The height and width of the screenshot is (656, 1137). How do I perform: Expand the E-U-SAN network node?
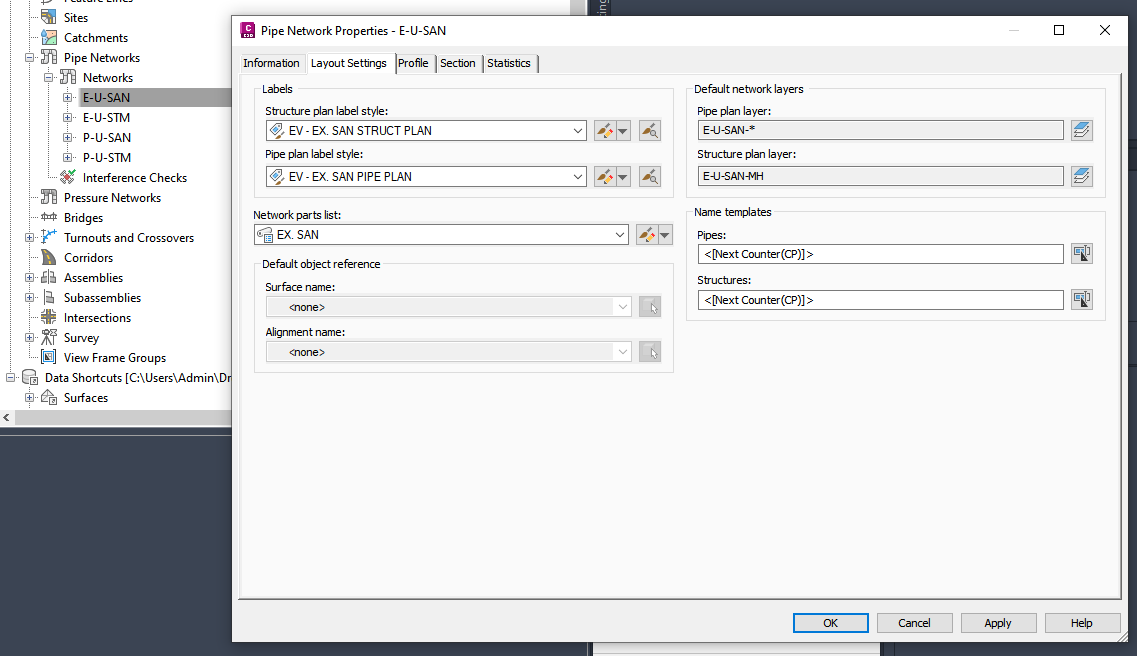pos(67,98)
